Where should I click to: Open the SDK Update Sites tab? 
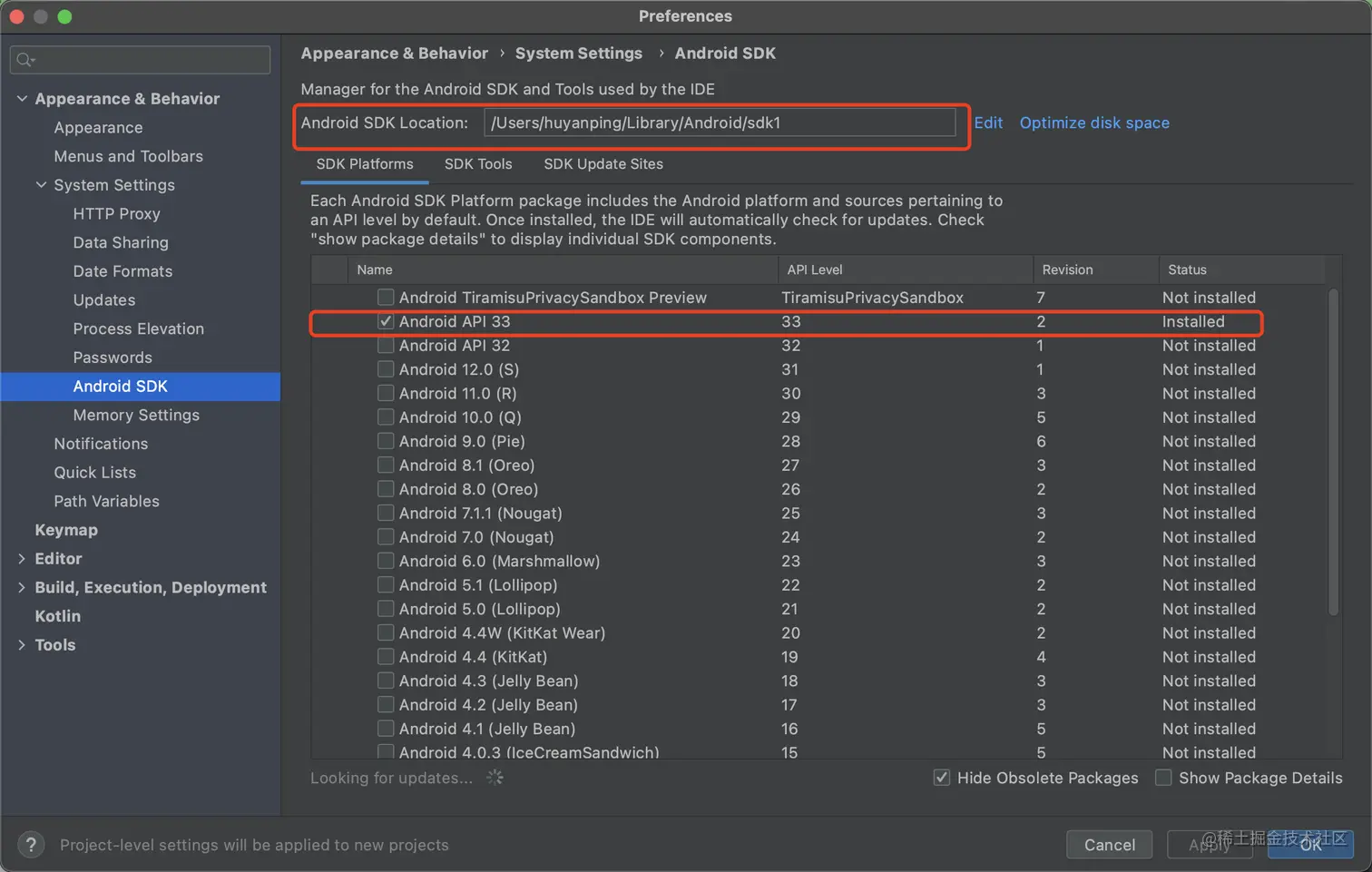(603, 164)
